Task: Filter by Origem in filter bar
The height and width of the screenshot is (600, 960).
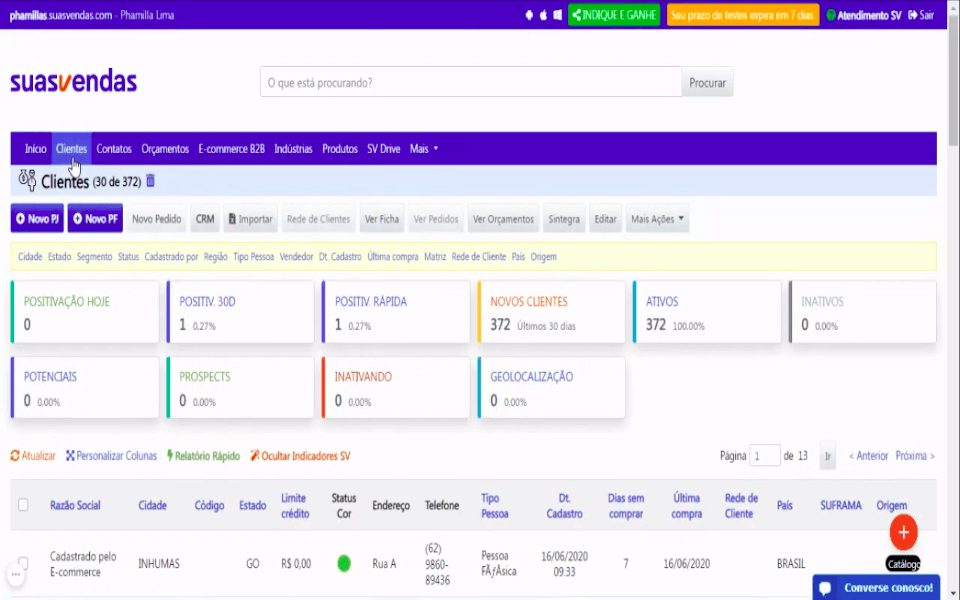Action: [x=544, y=257]
